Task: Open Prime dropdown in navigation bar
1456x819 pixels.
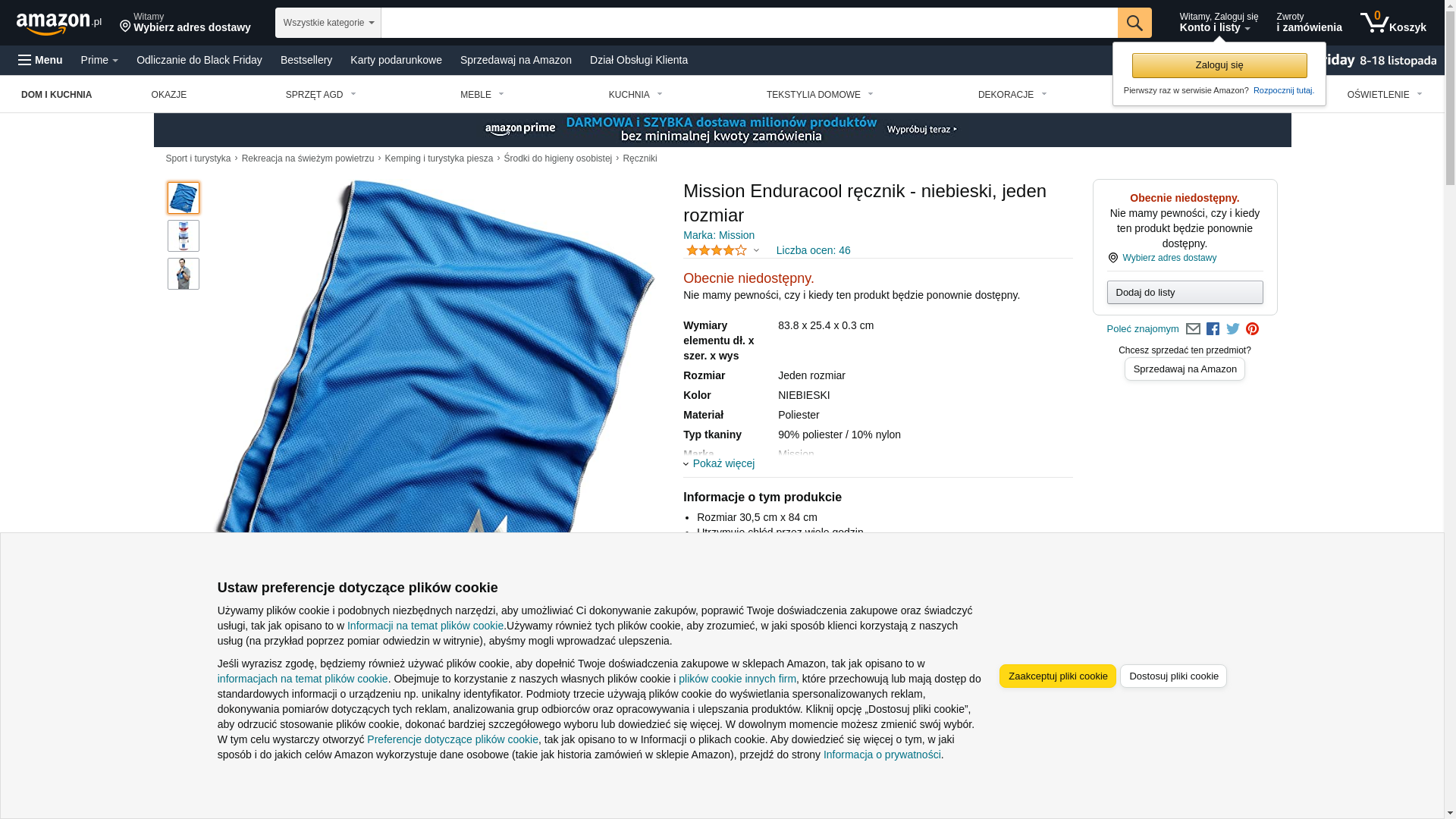Action: [99, 60]
